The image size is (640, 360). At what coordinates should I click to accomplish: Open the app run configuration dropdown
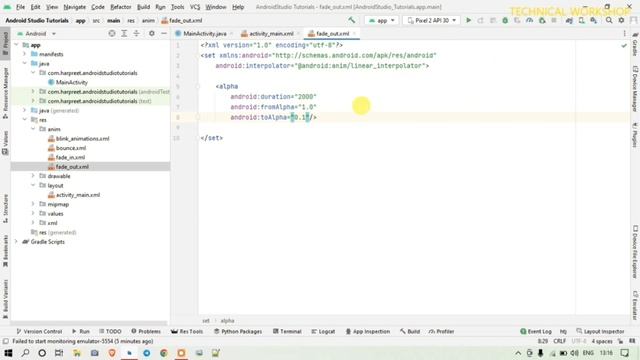[382, 20]
